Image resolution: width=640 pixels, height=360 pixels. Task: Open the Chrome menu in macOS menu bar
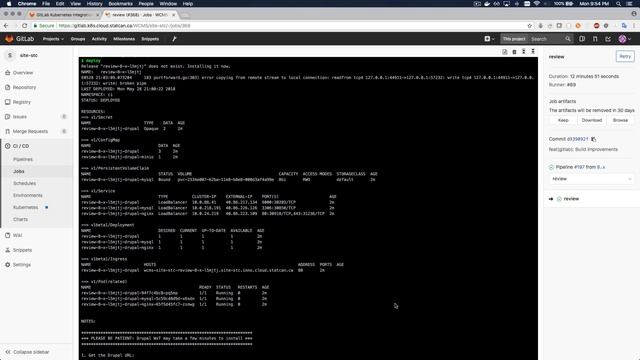click(x=27, y=4)
